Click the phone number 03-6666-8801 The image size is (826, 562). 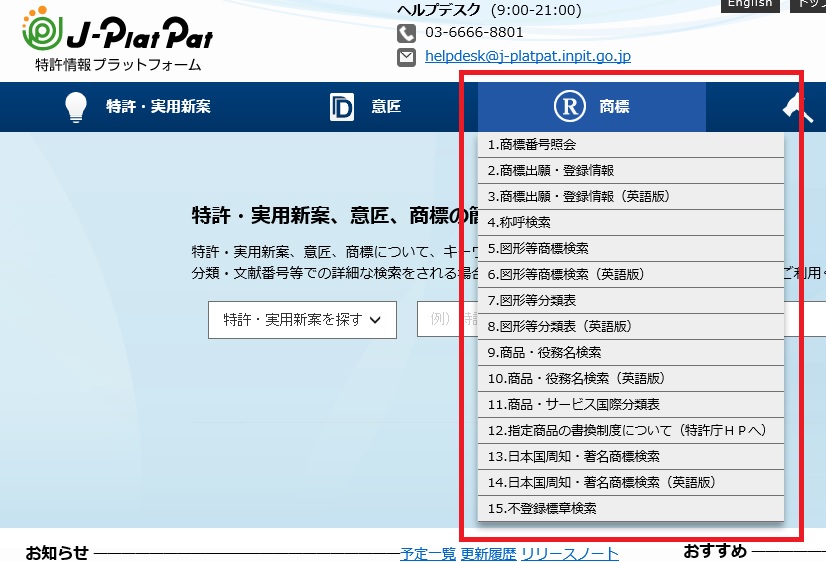pyautogui.click(x=474, y=33)
